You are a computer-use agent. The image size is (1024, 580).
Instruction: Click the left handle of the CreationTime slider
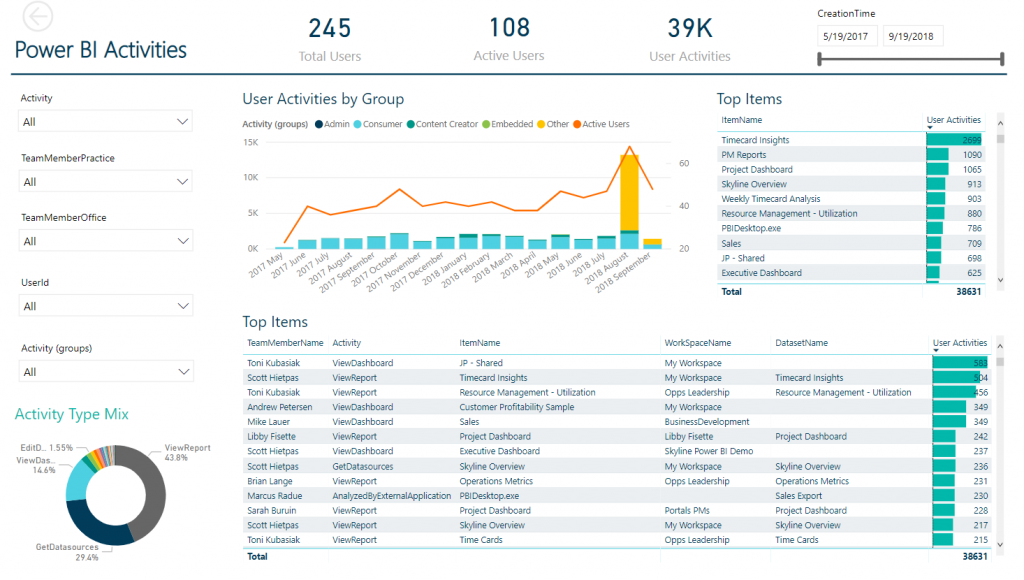[820, 60]
